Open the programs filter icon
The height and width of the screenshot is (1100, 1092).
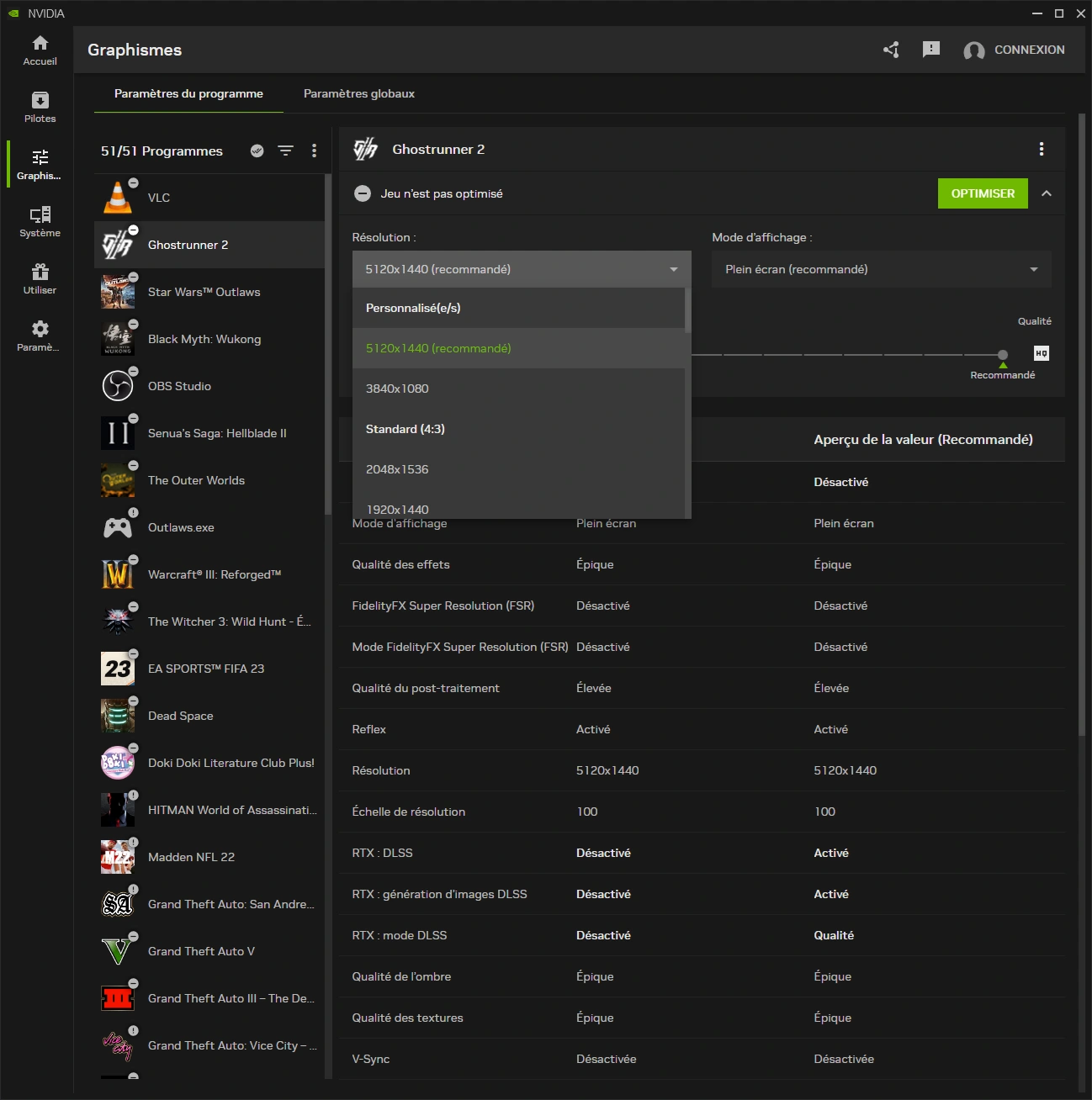pyautogui.click(x=286, y=151)
